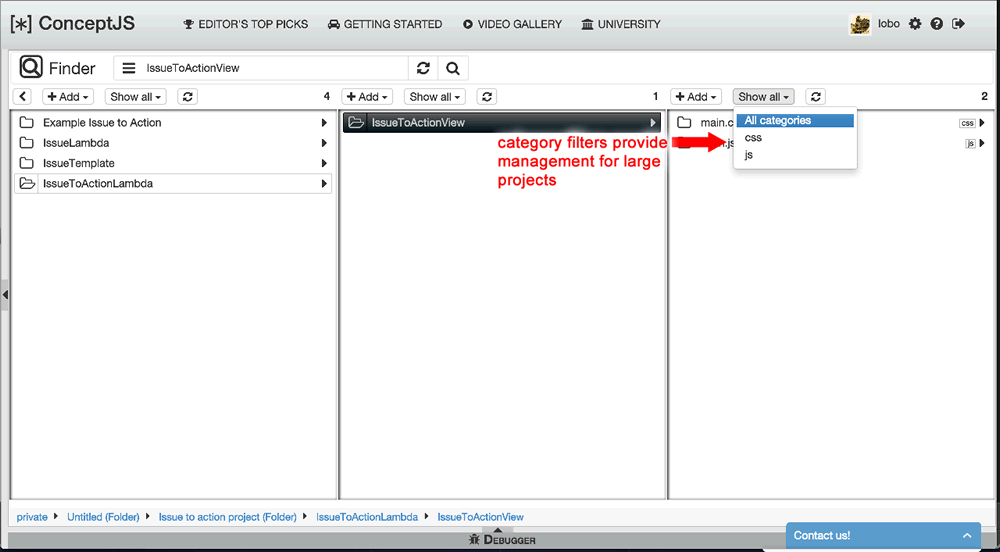
Task: Go to private breadcrumb
Action: click(x=32, y=517)
